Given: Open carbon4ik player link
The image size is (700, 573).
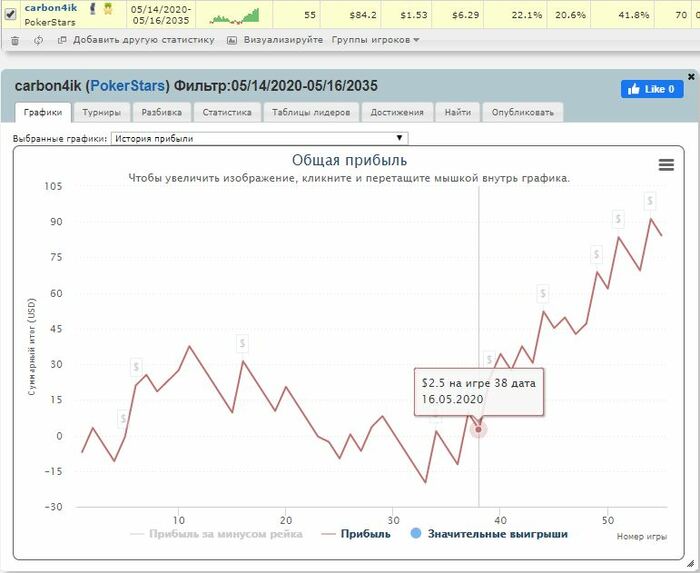Looking at the screenshot, I should tap(51, 8).
